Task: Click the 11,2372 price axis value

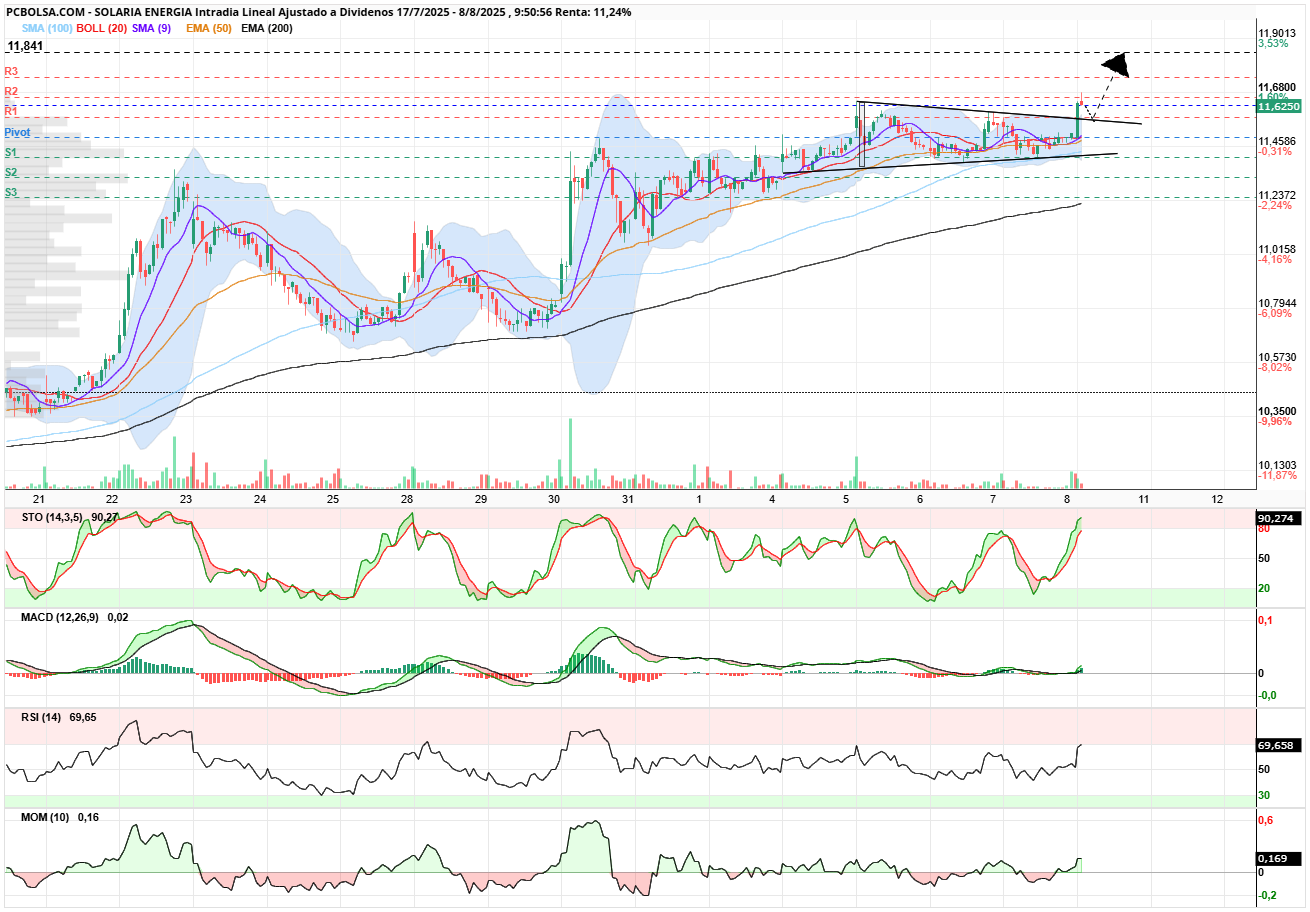Action: [1277, 195]
